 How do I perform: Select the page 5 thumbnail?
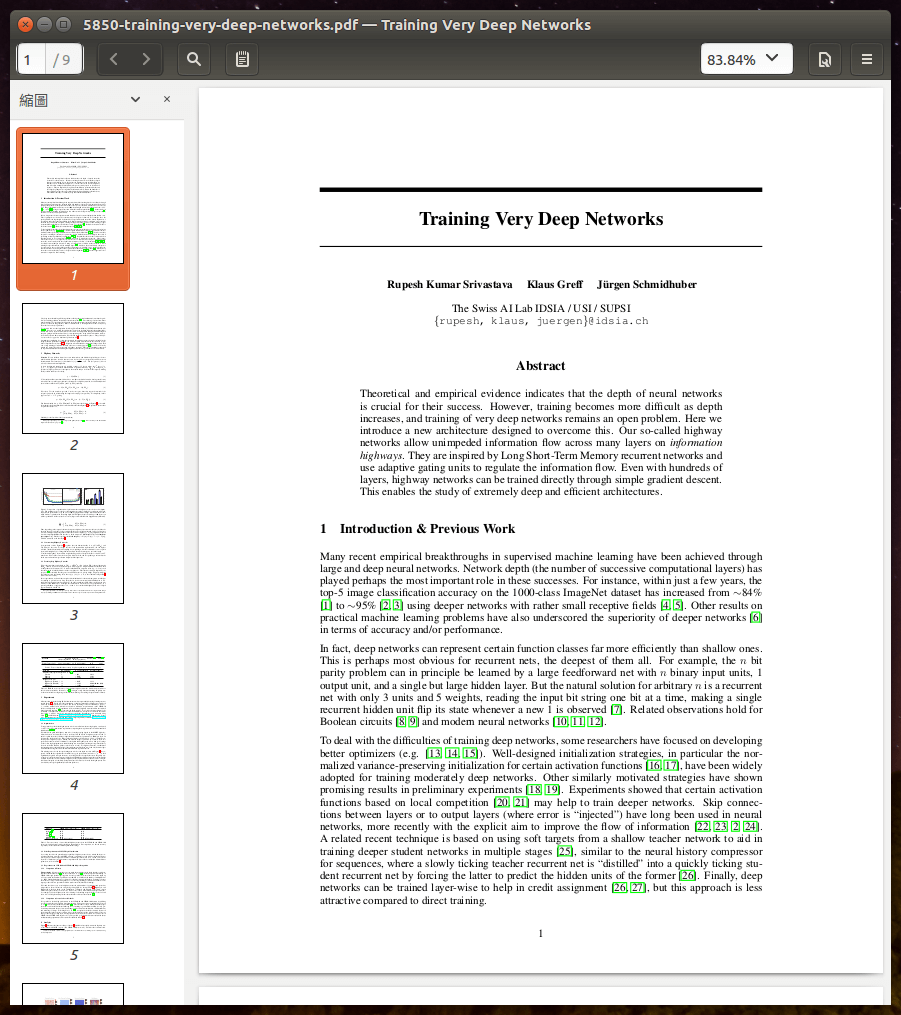pos(73,878)
